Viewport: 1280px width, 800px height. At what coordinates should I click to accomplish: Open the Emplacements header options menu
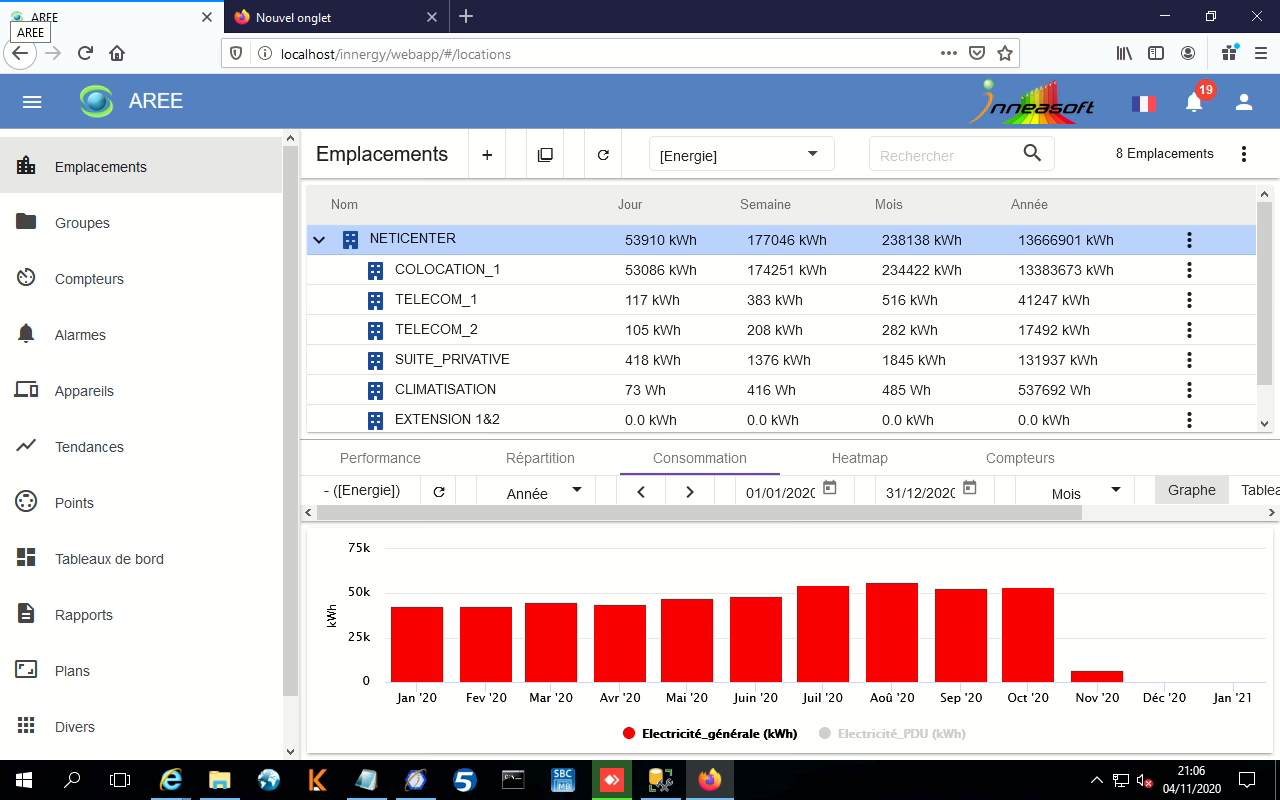1244,154
